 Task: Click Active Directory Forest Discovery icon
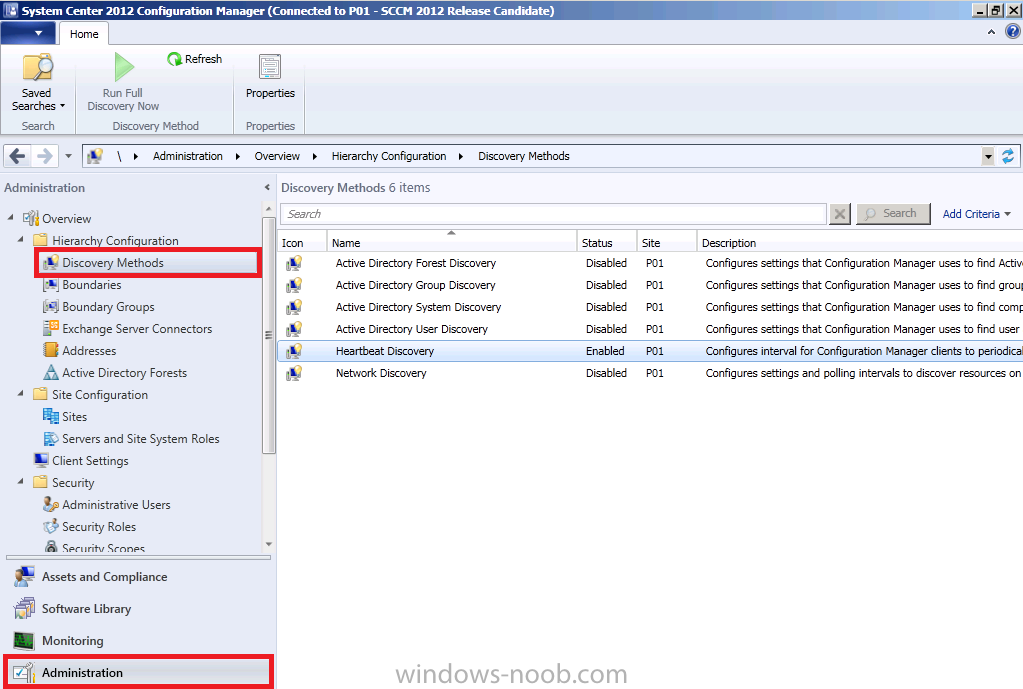294,263
